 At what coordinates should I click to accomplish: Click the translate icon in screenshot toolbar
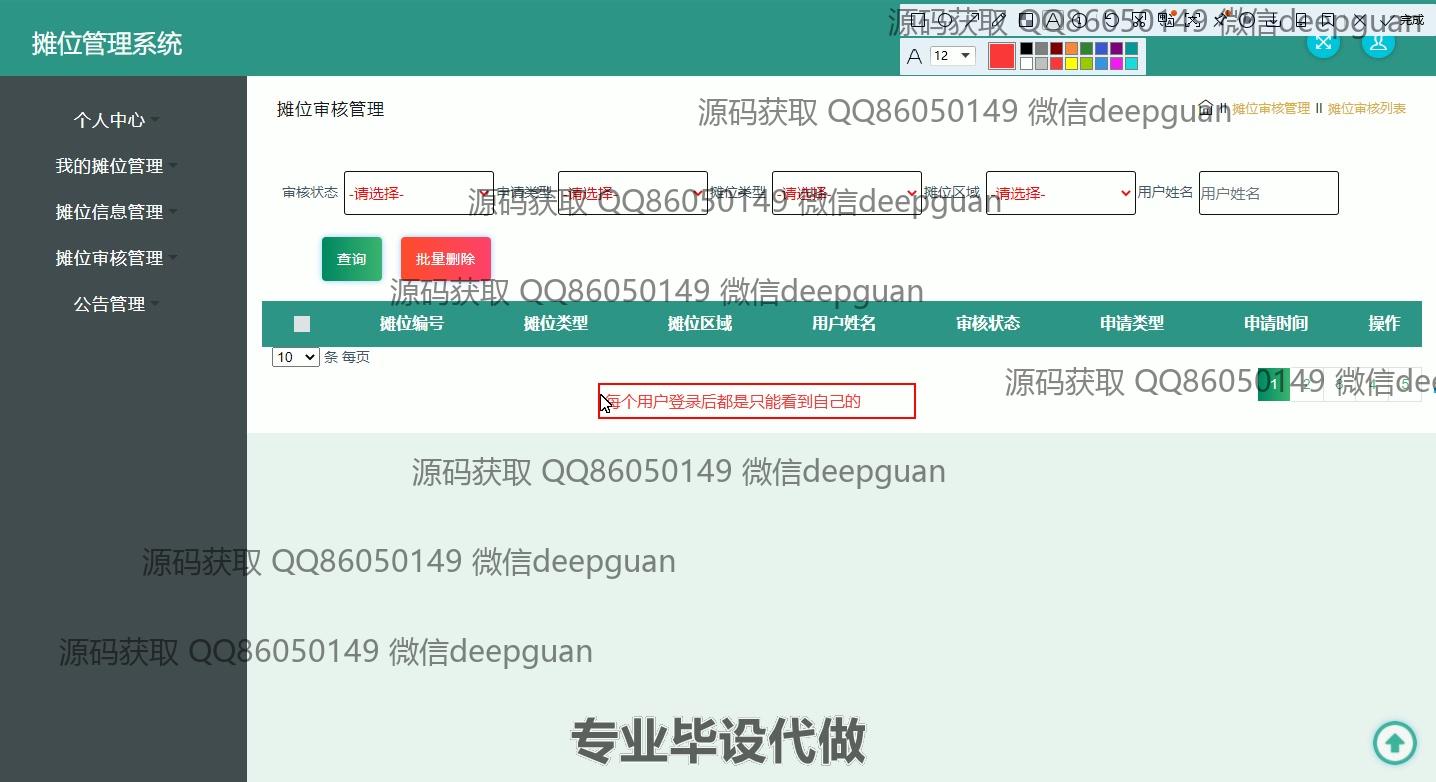click(1165, 20)
